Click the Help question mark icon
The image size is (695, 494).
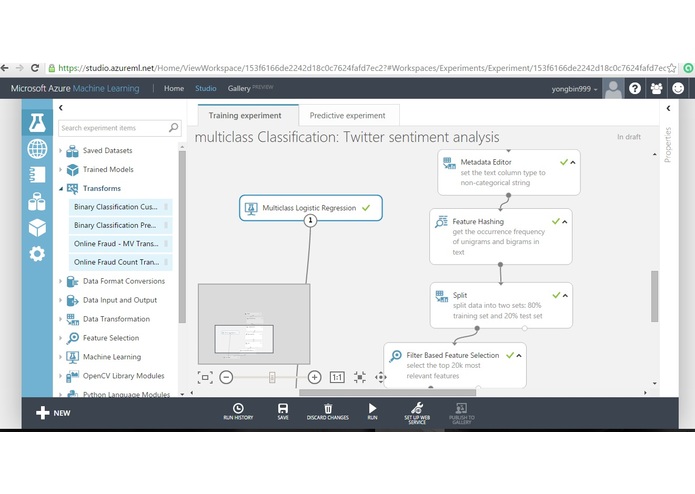tap(635, 89)
